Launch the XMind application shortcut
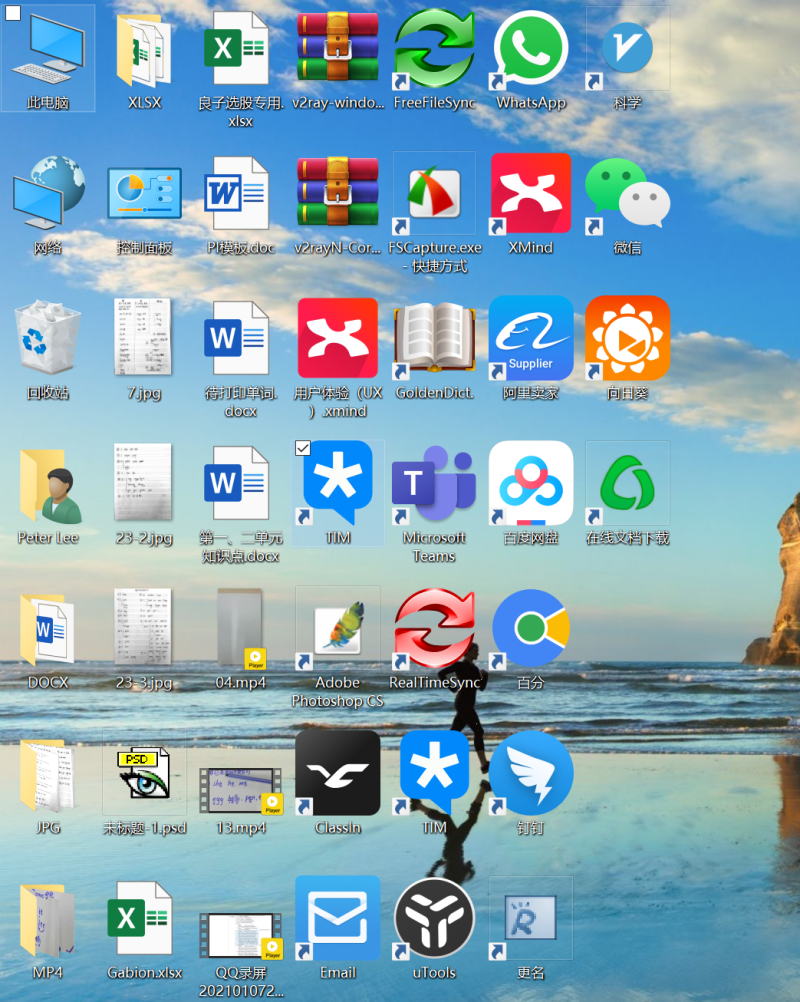Image resolution: width=800 pixels, height=1002 pixels. pos(531,193)
